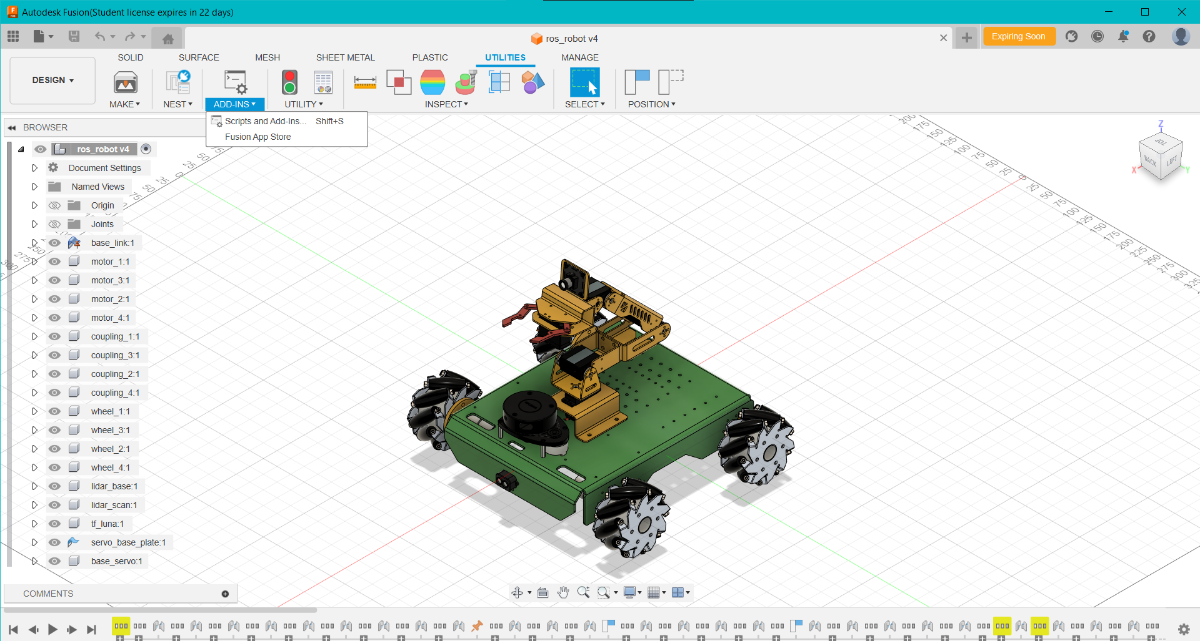This screenshot has height=641, width=1200.
Task: Expand the Named Views node
Action: 35,186
